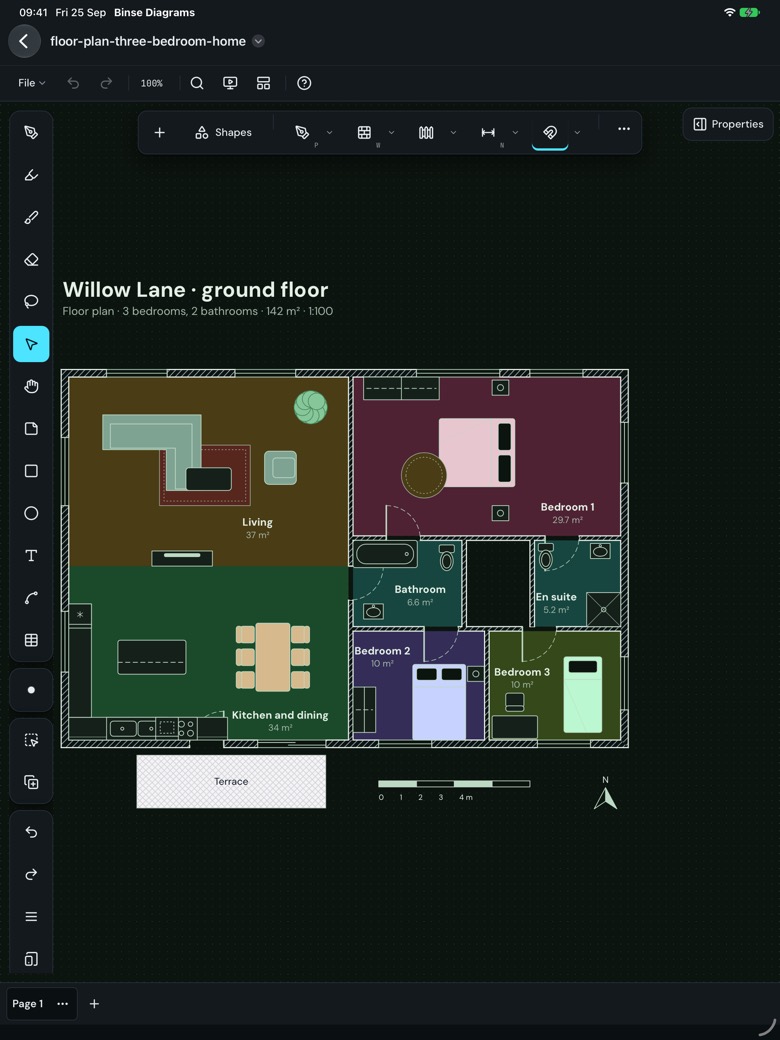Viewport: 780px width, 1040px height.
Task: Open the File menu
Action: point(31,83)
